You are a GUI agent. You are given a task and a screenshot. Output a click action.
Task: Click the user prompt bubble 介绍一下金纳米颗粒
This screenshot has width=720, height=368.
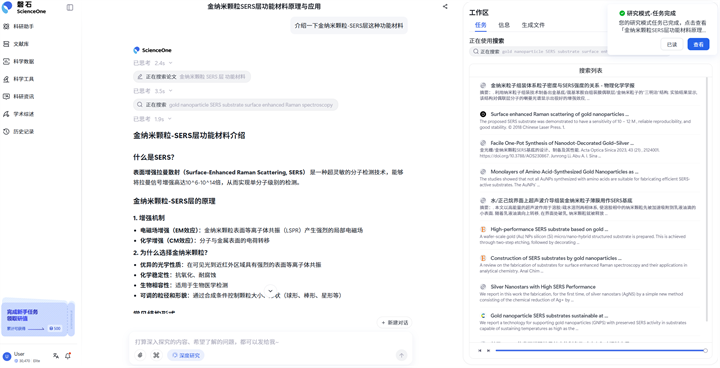coord(349,26)
